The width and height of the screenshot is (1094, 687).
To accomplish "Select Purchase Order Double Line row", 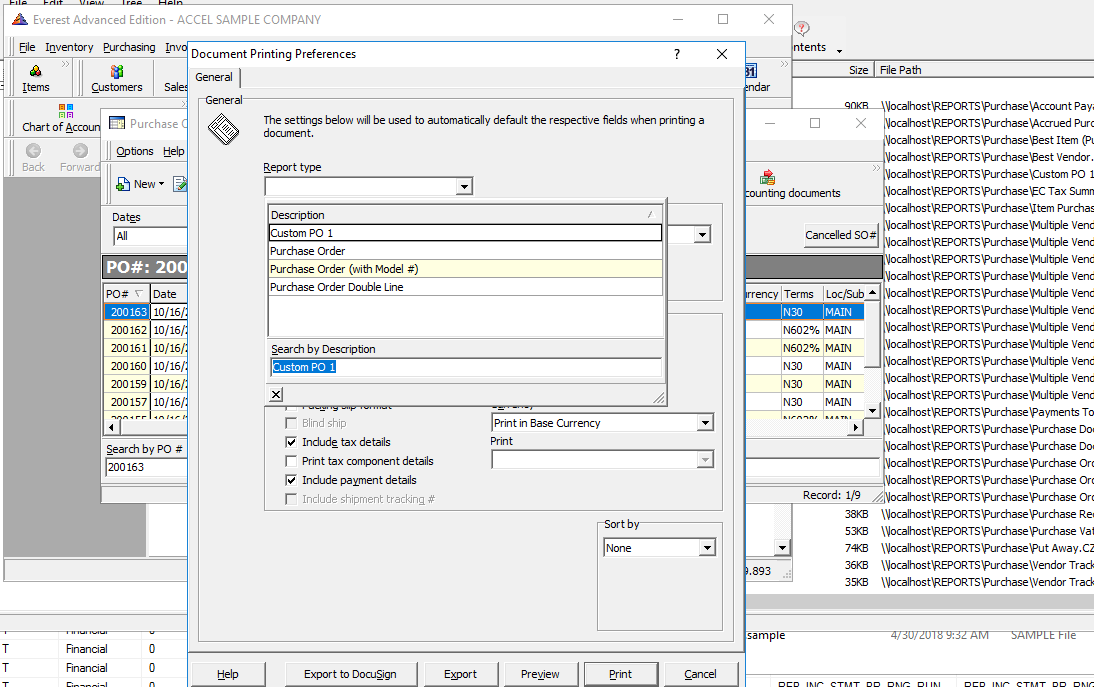I will tap(465, 287).
